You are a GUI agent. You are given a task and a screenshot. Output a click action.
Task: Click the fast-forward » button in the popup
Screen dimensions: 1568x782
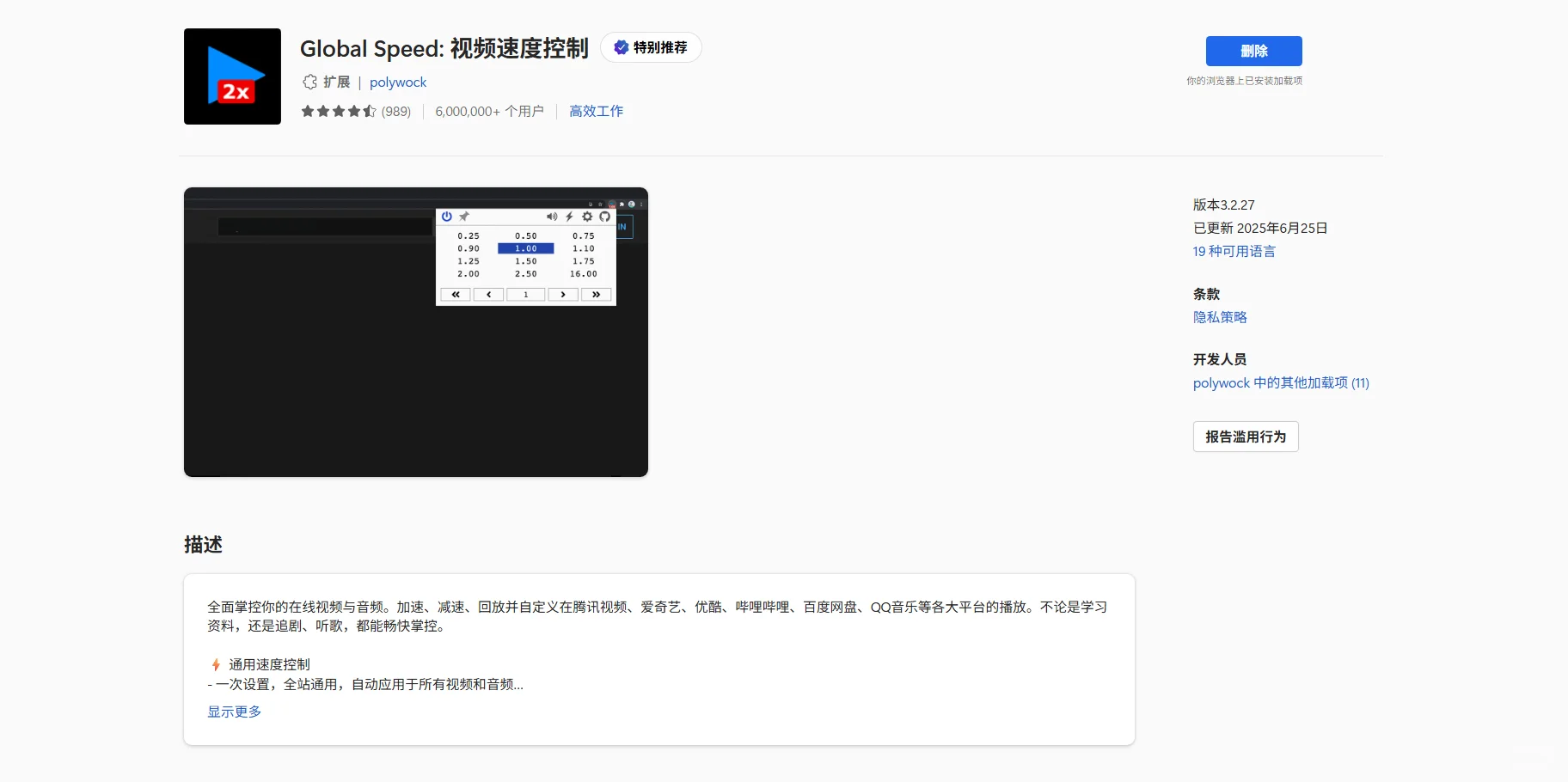tap(597, 294)
